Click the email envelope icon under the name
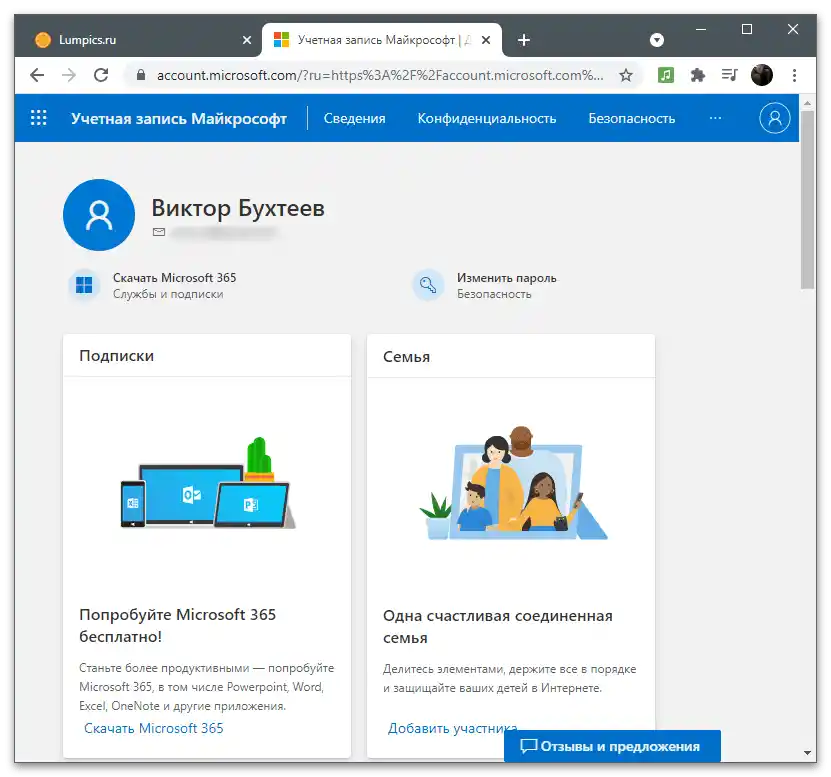Screen dimensions: 831x777 pyautogui.click(x=159, y=232)
